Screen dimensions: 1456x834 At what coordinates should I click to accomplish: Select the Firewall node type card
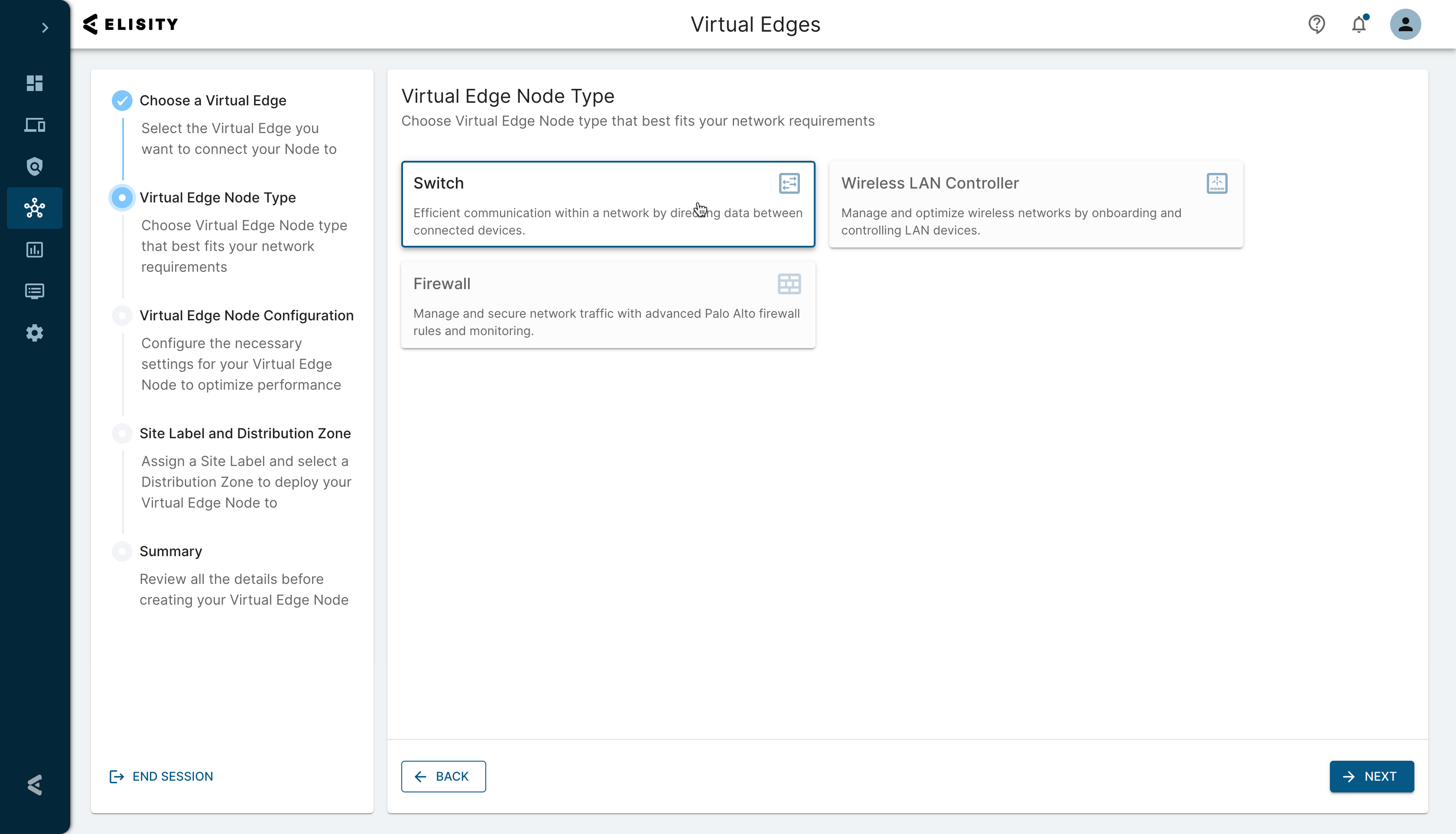608,305
